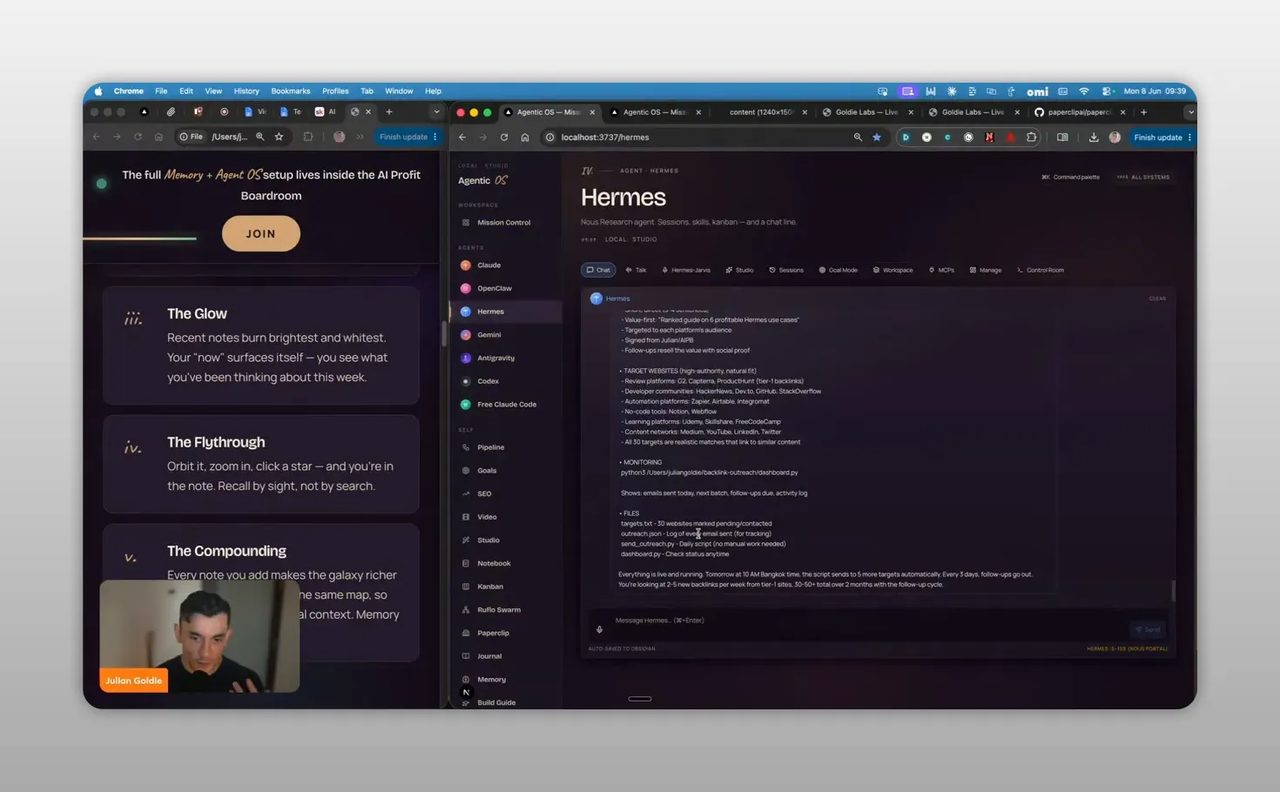Select the Gemini agent entry
Viewport: 1280px width, 792px height.
[489, 335]
